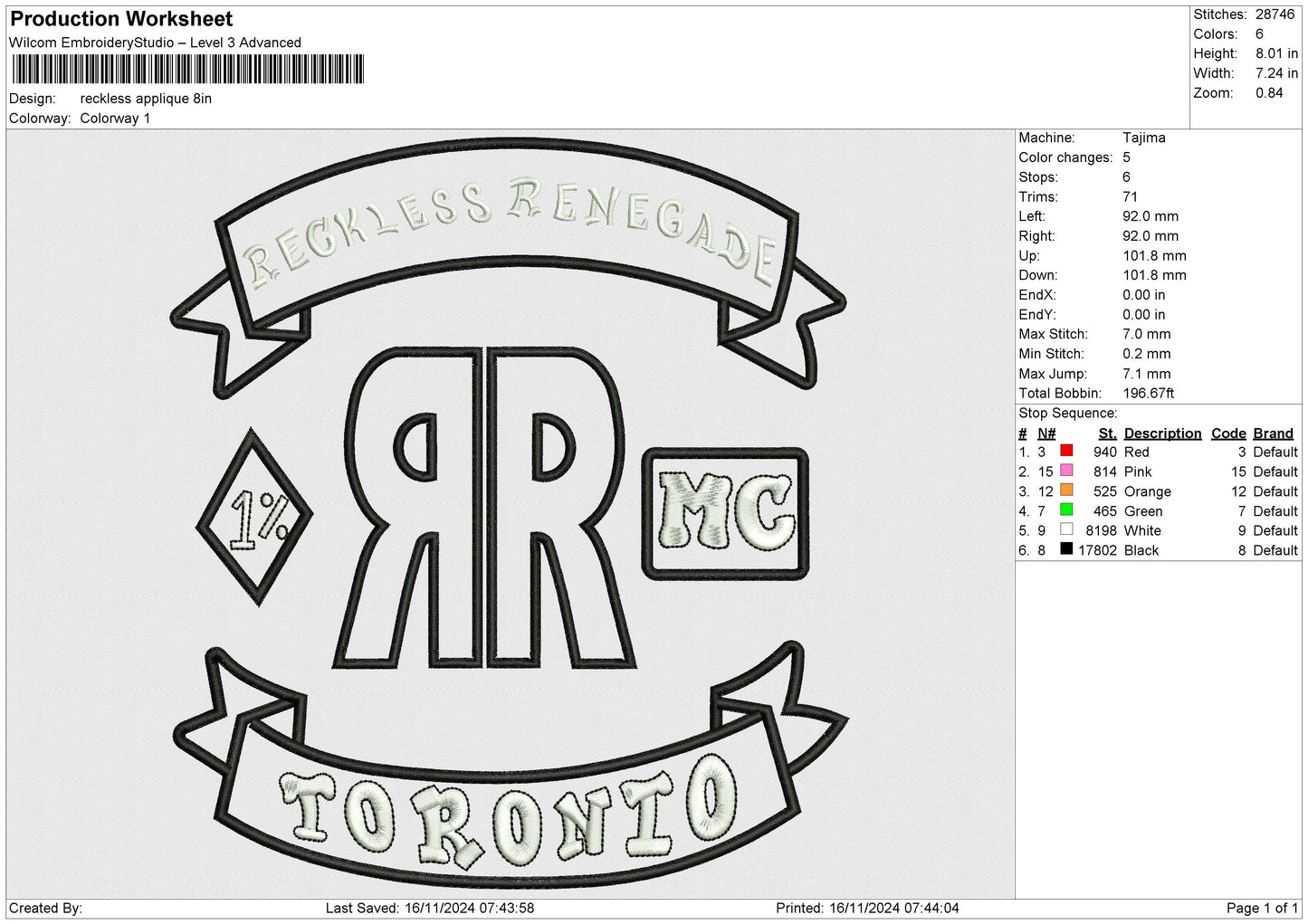The image size is (1308, 924).
Task: Click the Production Worksheet title
Action: tap(121, 19)
